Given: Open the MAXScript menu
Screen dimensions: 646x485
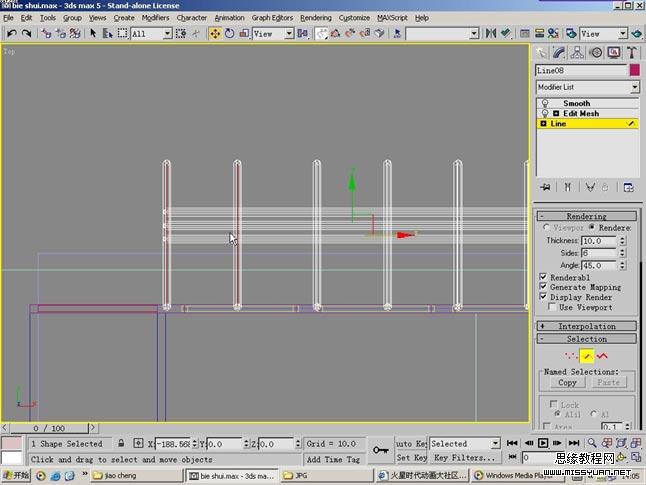Looking at the screenshot, I should click(392, 18).
